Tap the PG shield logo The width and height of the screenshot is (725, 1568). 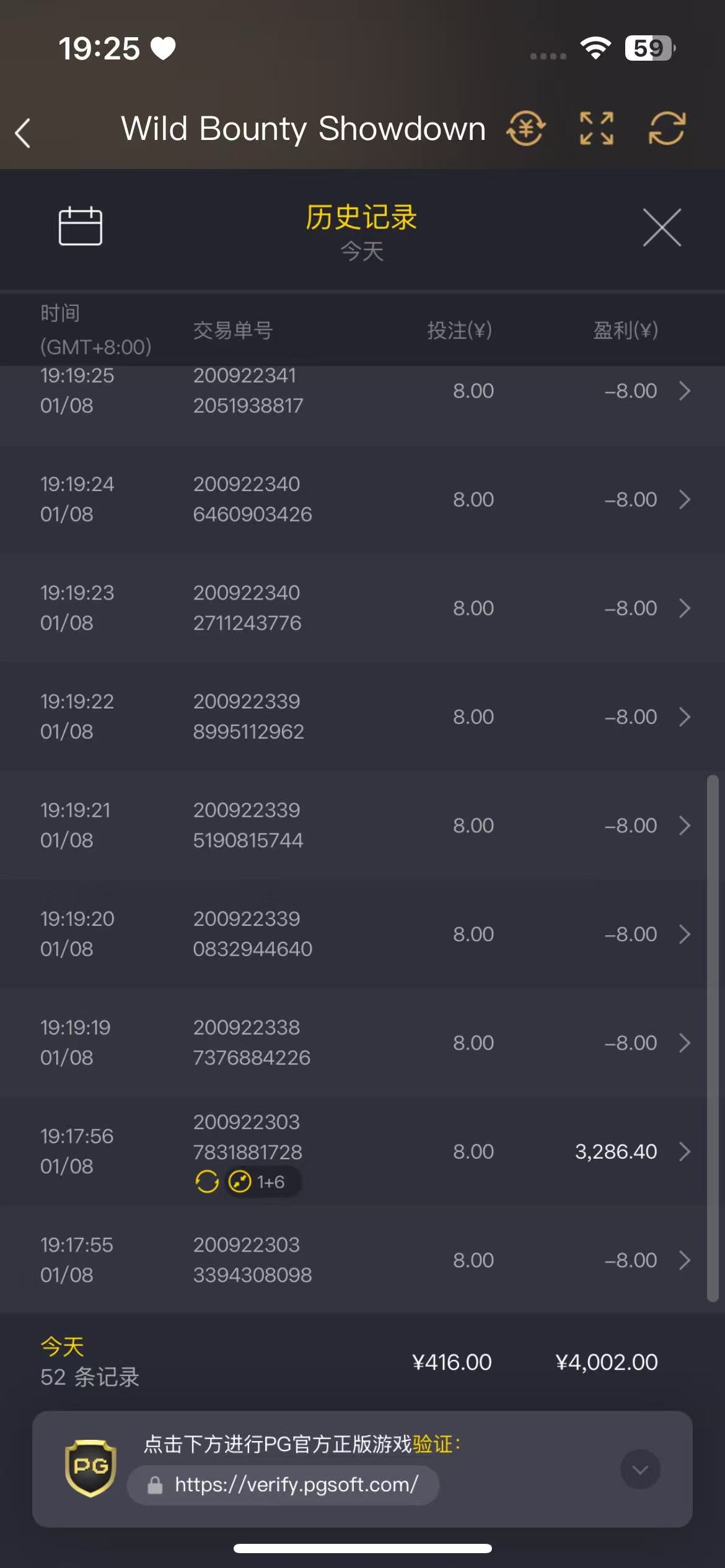point(90,1468)
